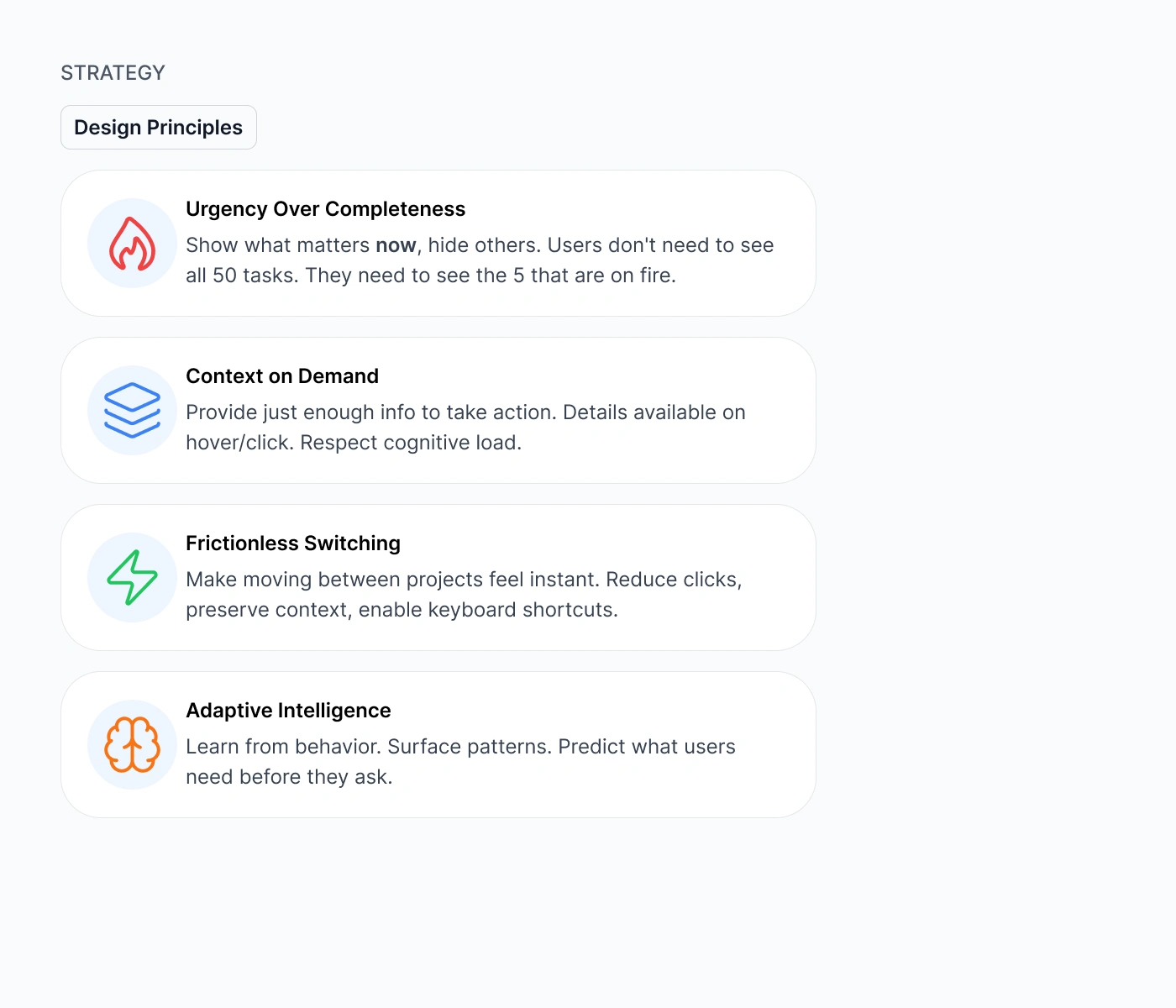This screenshot has width=1176, height=1008.
Task: Click the "Make moving between projects" description
Action: click(464, 595)
